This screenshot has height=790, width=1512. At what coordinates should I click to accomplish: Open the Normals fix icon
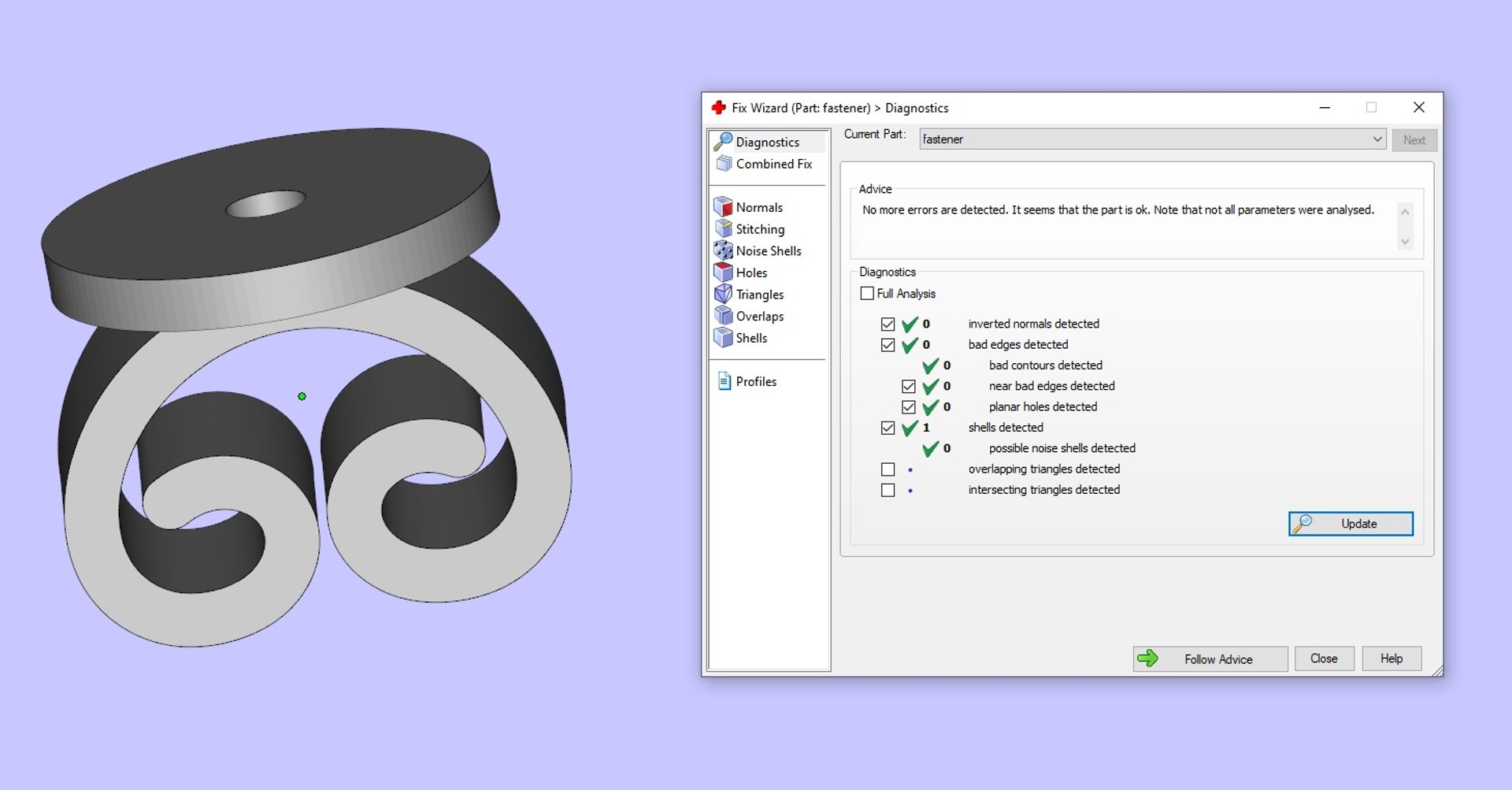tap(723, 207)
